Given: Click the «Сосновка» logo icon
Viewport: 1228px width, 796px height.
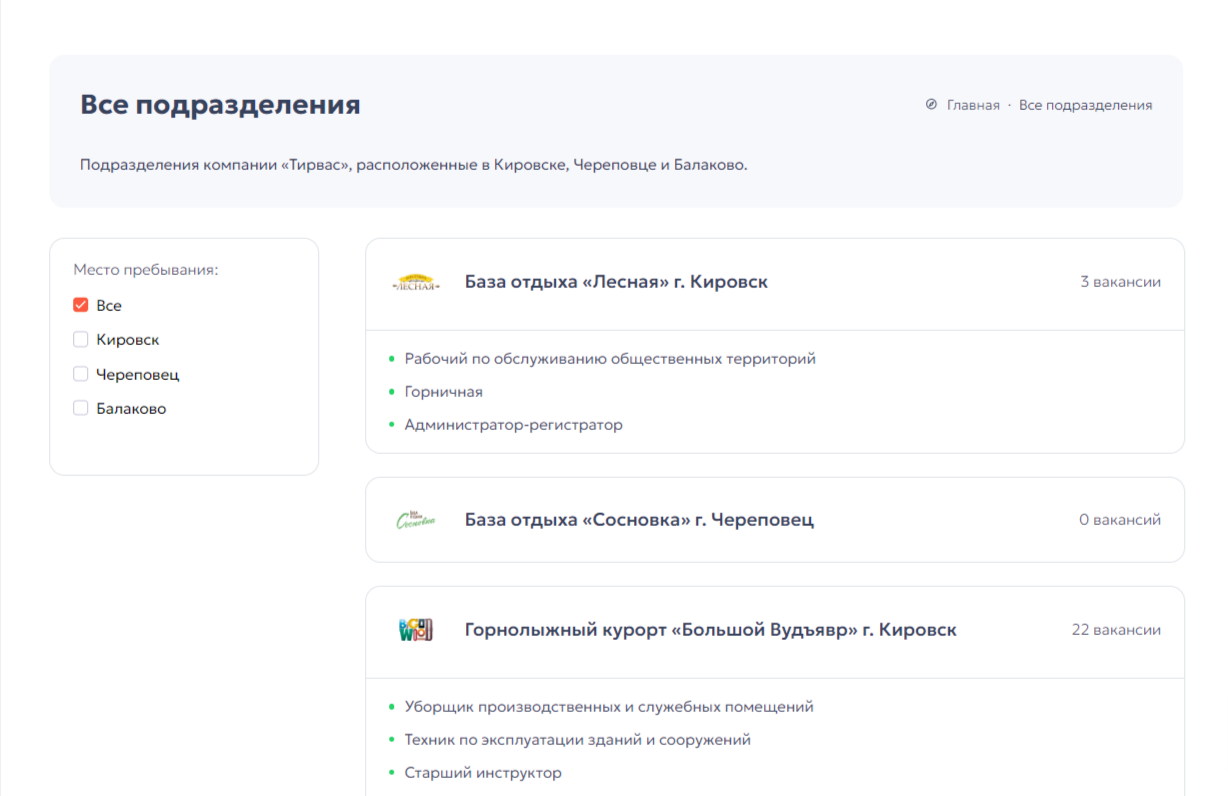Looking at the screenshot, I should point(415,520).
